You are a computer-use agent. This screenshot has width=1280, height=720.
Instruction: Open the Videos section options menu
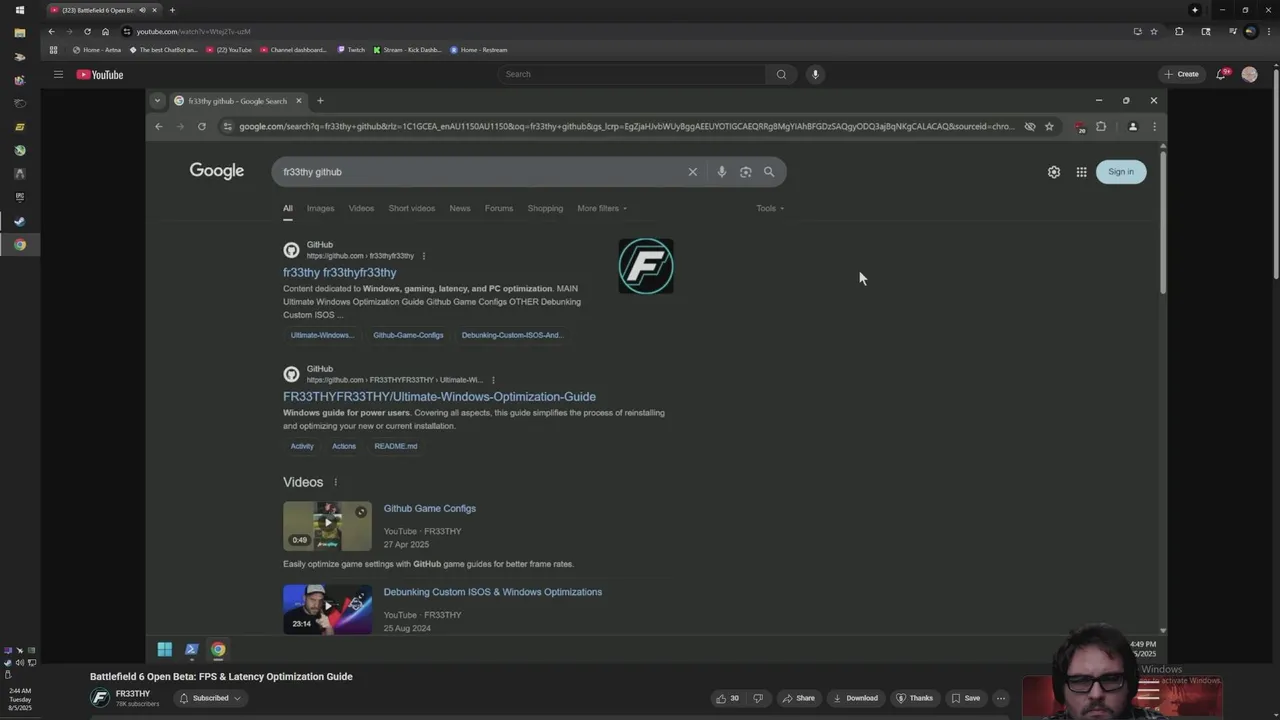[x=335, y=482]
